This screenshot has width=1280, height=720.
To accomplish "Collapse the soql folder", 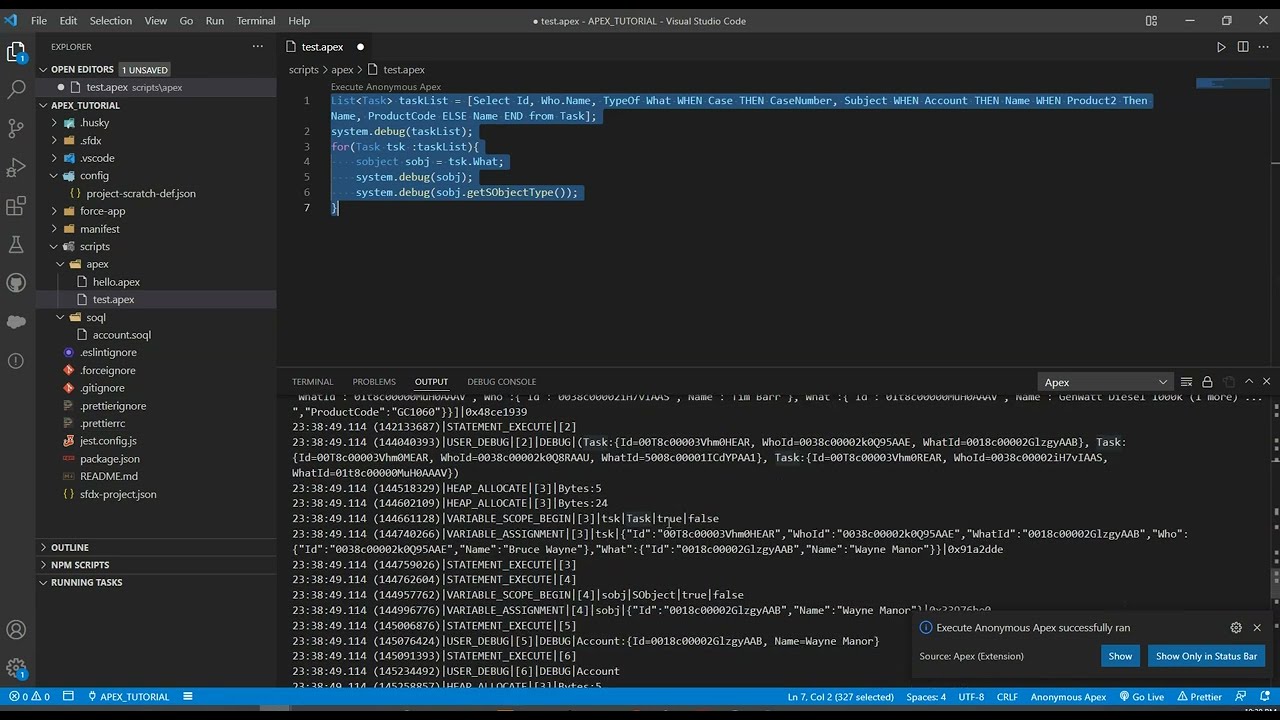I will pos(156,317).
